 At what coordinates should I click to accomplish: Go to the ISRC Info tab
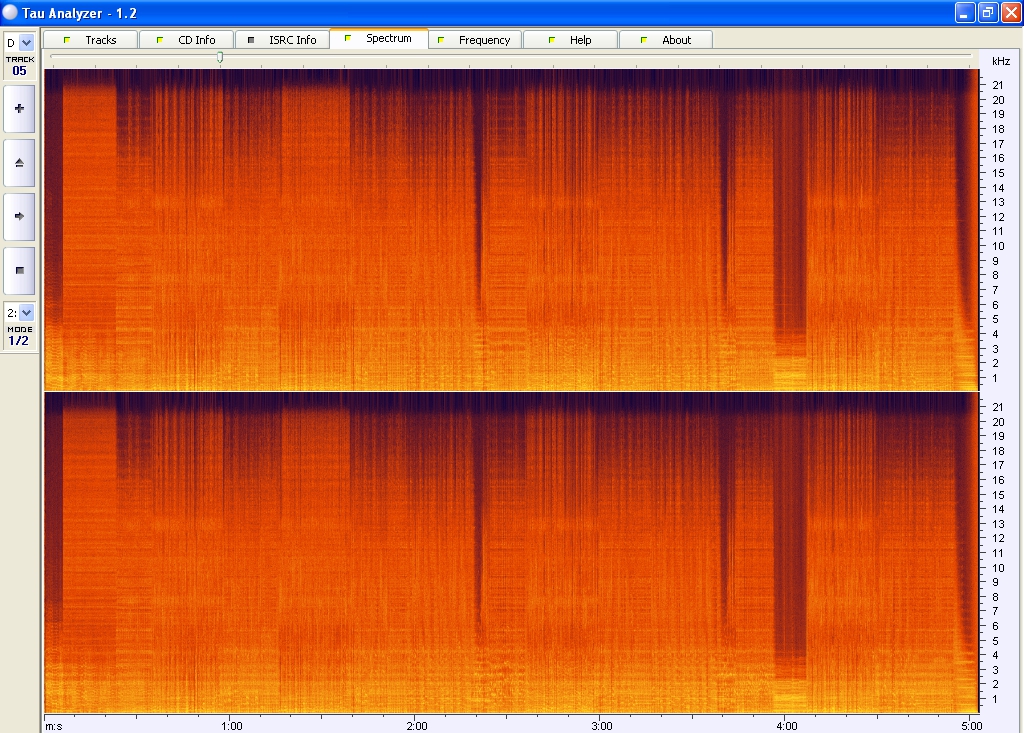pyautogui.click(x=282, y=40)
